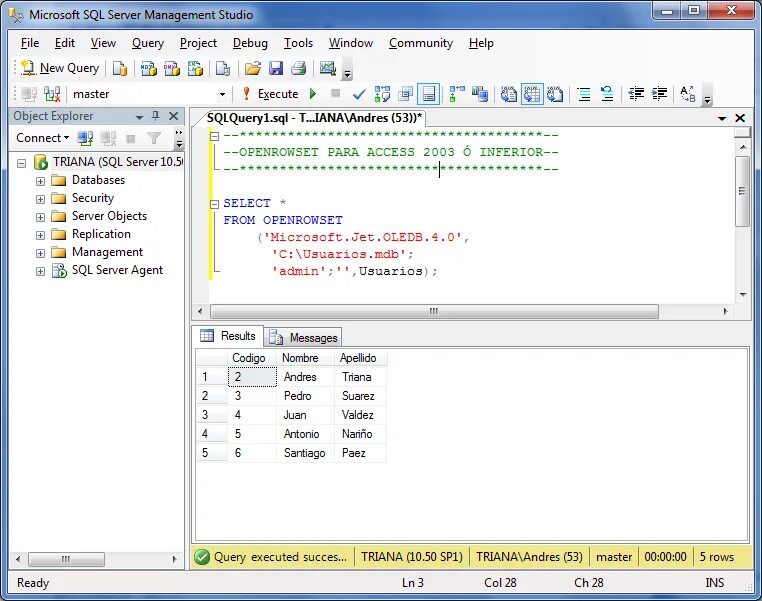762x601 pixels.
Task: Click the New Query toolbar button
Action: (x=61, y=69)
